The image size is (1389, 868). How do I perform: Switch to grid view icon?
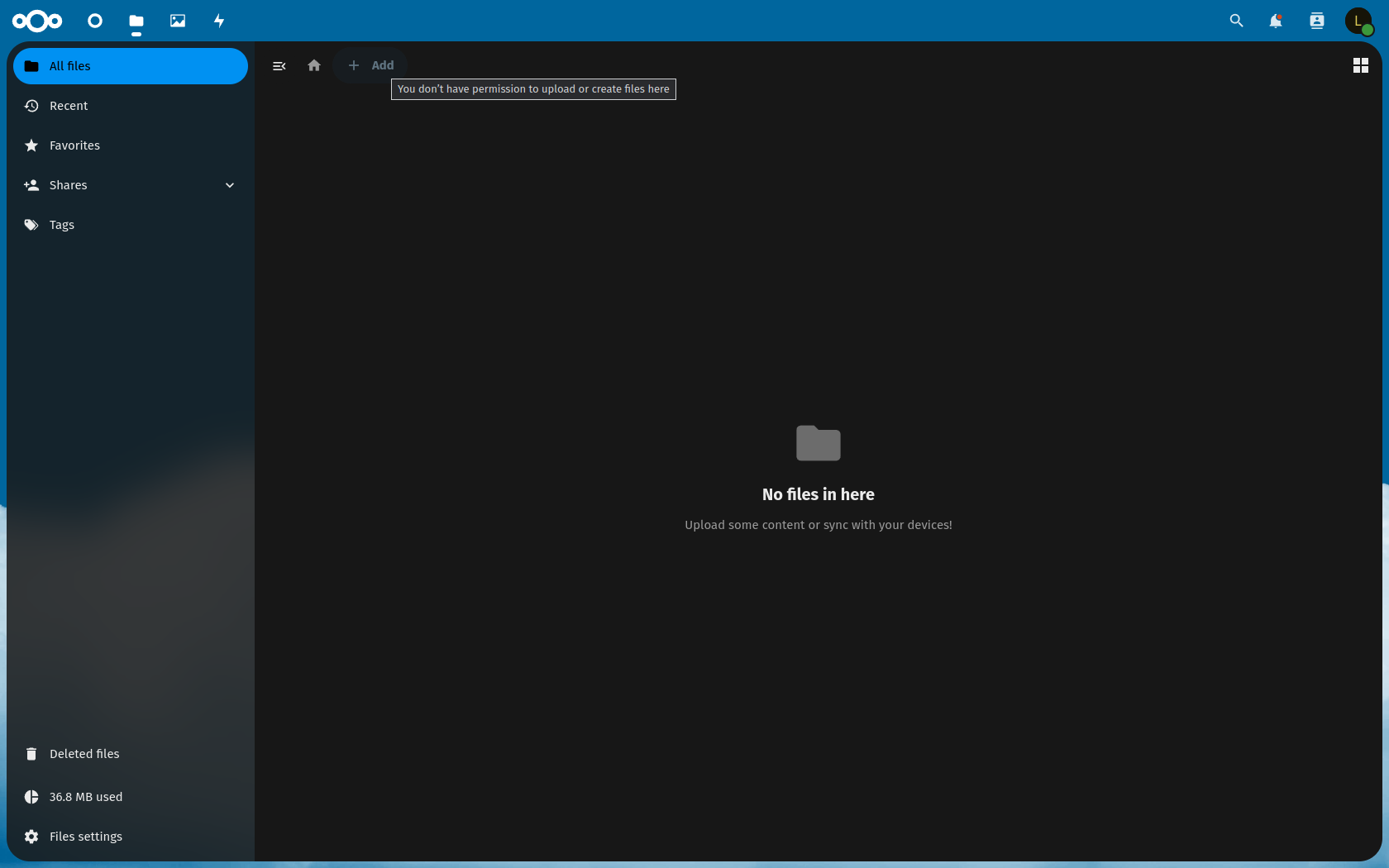[1361, 65]
